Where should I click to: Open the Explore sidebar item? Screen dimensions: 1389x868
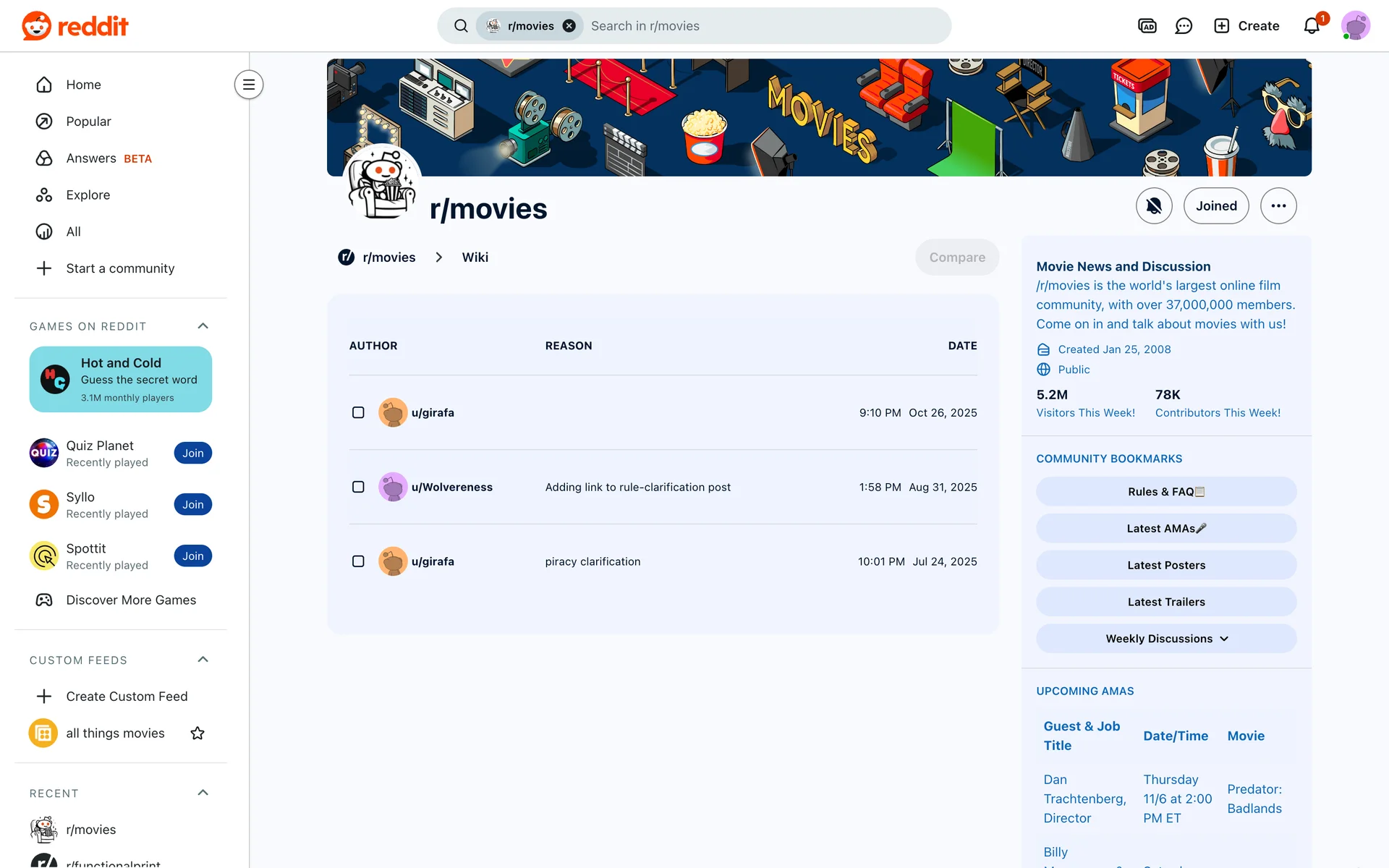88,195
